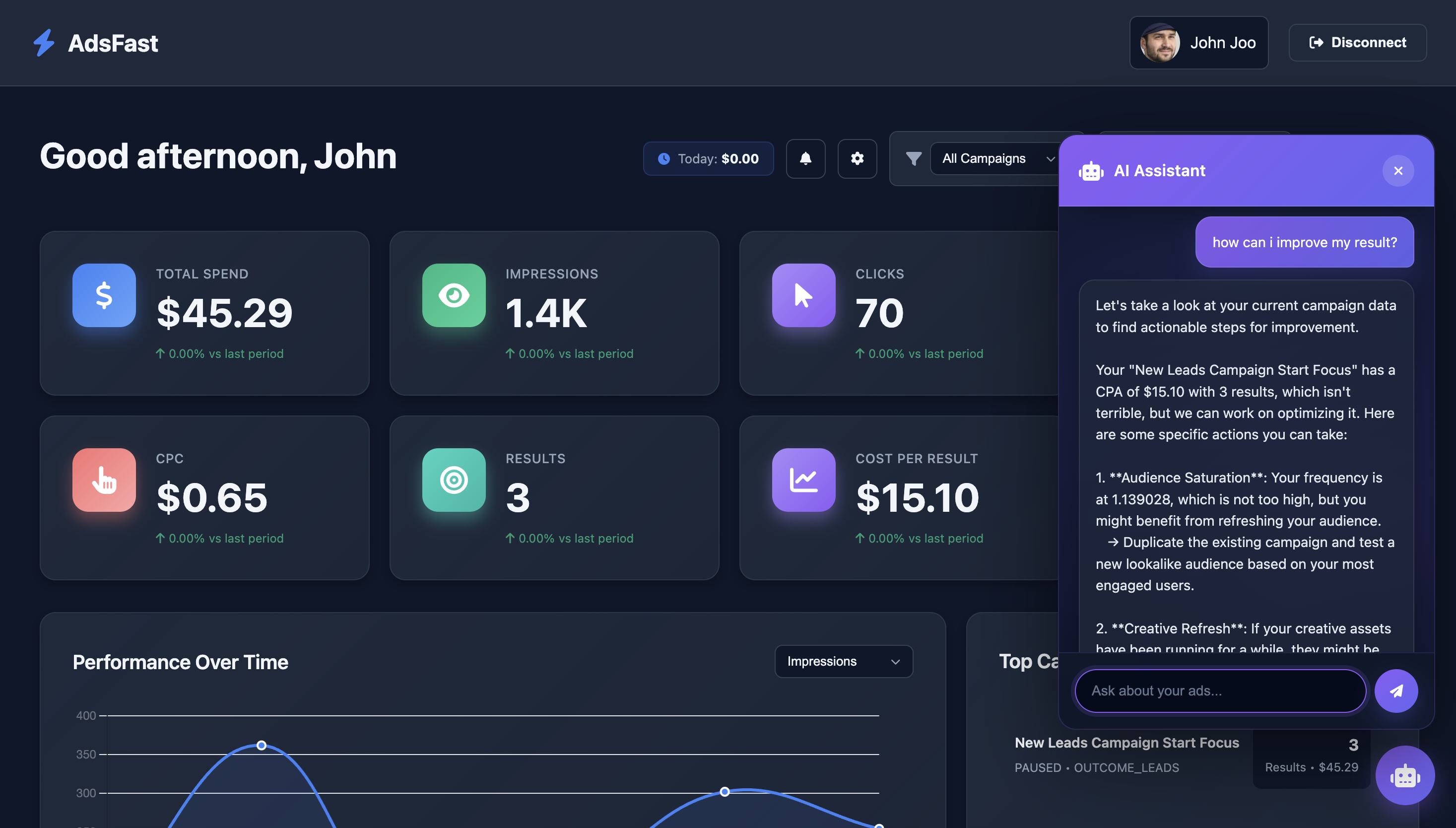Click the AdsFast lightning bolt logo
Screen dimensions: 1456x828
pos(43,42)
